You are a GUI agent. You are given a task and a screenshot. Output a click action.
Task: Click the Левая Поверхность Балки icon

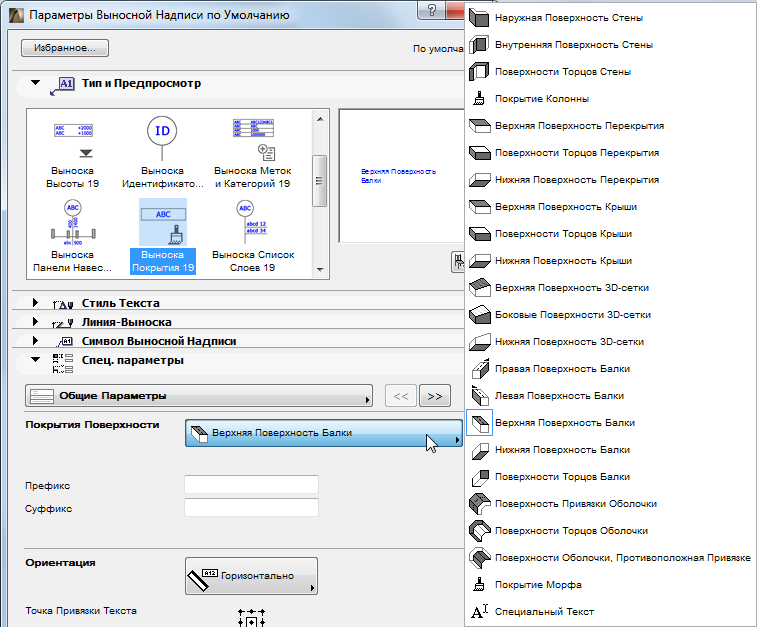click(480, 396)
